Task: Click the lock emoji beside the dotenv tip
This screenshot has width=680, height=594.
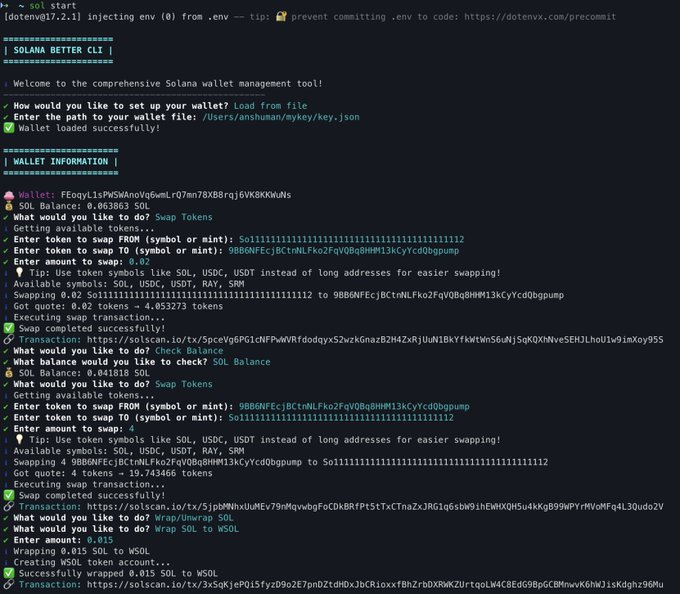Action: tap(281, 16)
